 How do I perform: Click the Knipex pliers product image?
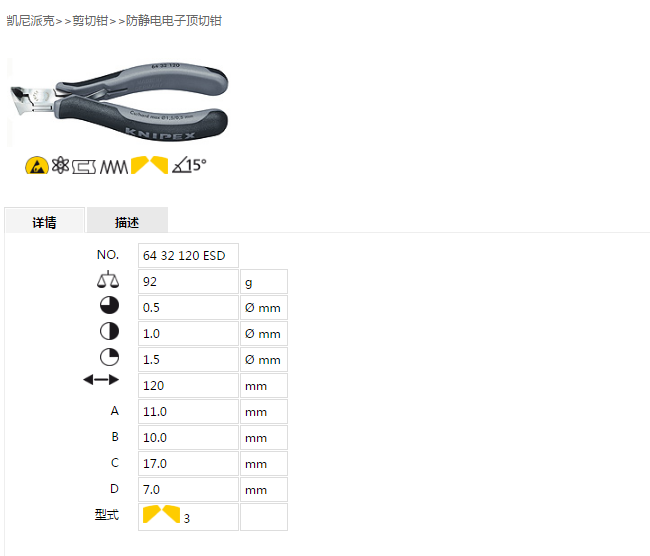pyautogui.click(x=118, y=102)
